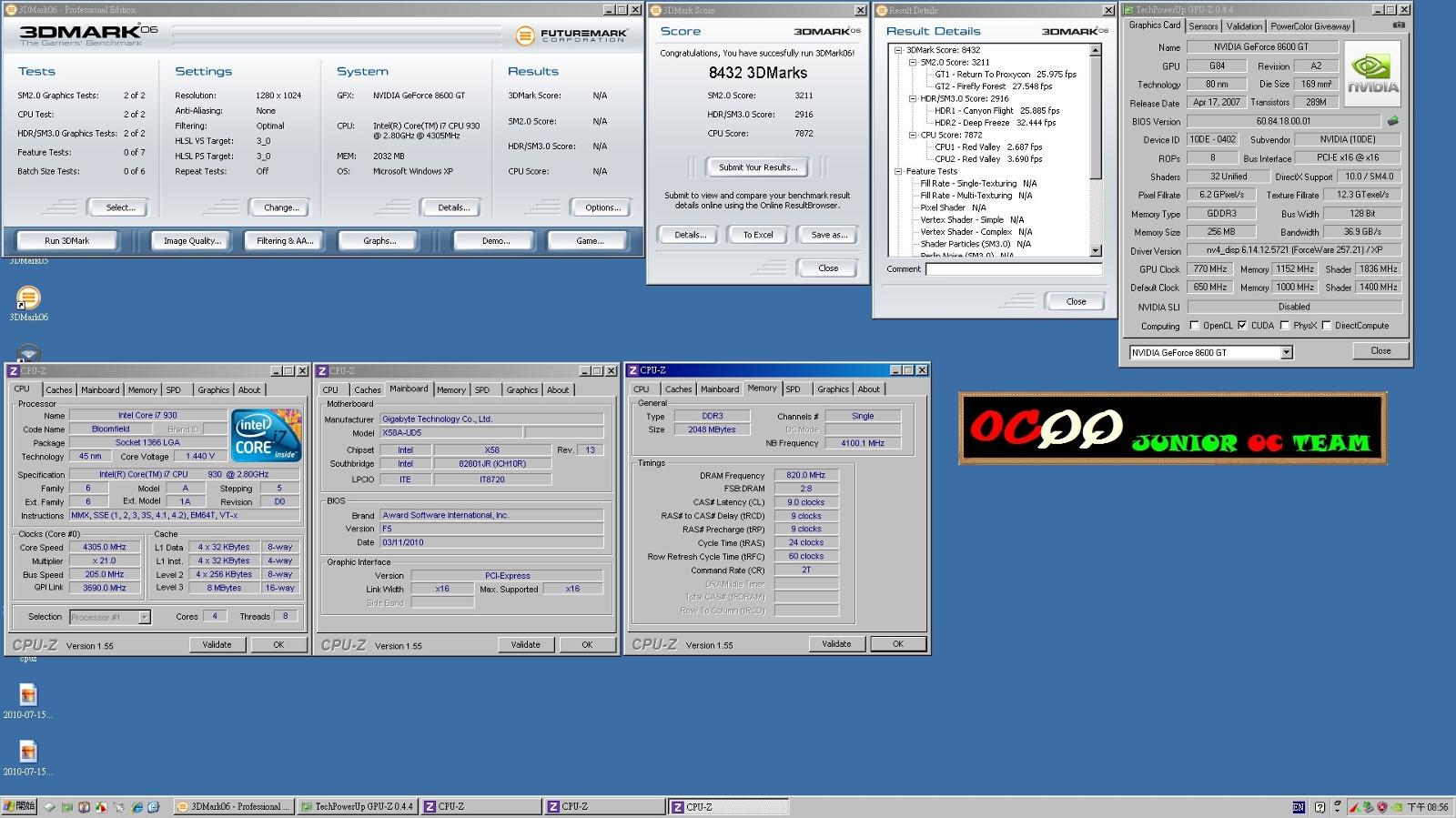Image resolution: width=1456 pixels, height=818 pixels.
Task: Click the BIOS save chip icon in GPU-Z
Action: click(1392, 121)
